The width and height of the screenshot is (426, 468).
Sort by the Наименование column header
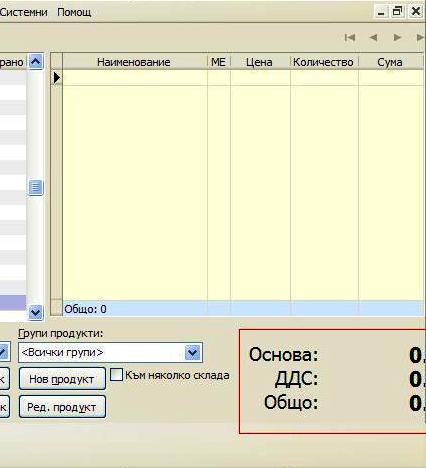coord(135,62)
